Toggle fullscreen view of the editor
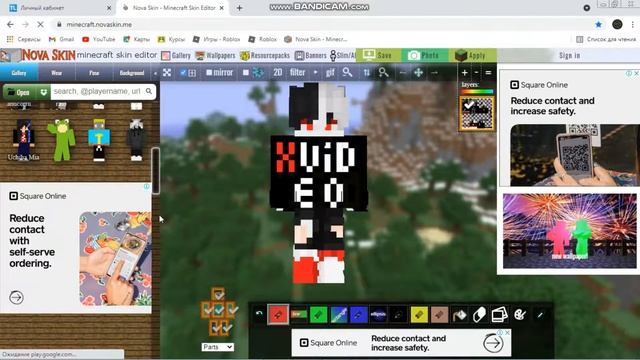 coord(167,73)
